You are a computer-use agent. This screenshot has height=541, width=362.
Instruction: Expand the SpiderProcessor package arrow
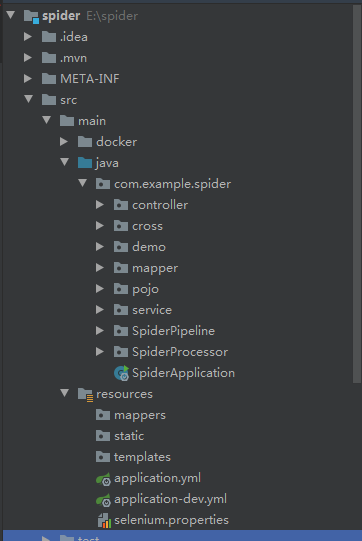click(100, 352)
